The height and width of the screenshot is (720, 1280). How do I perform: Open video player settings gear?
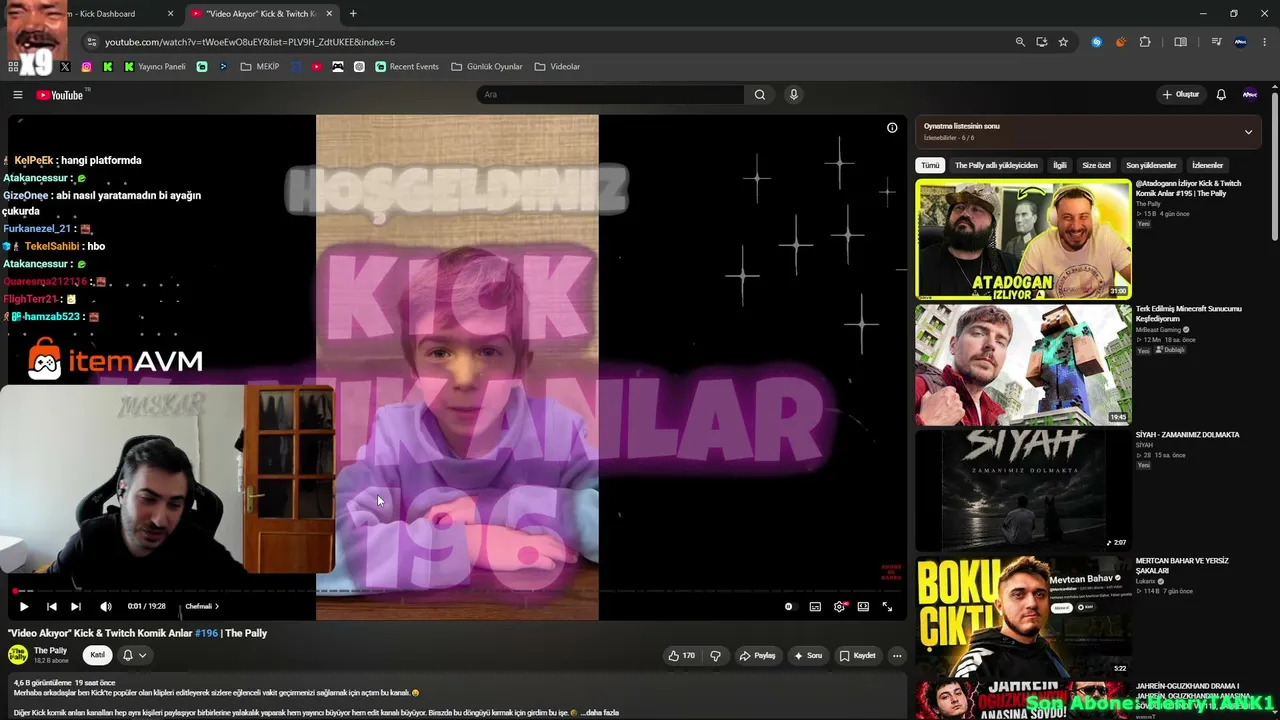click(839, 606)
